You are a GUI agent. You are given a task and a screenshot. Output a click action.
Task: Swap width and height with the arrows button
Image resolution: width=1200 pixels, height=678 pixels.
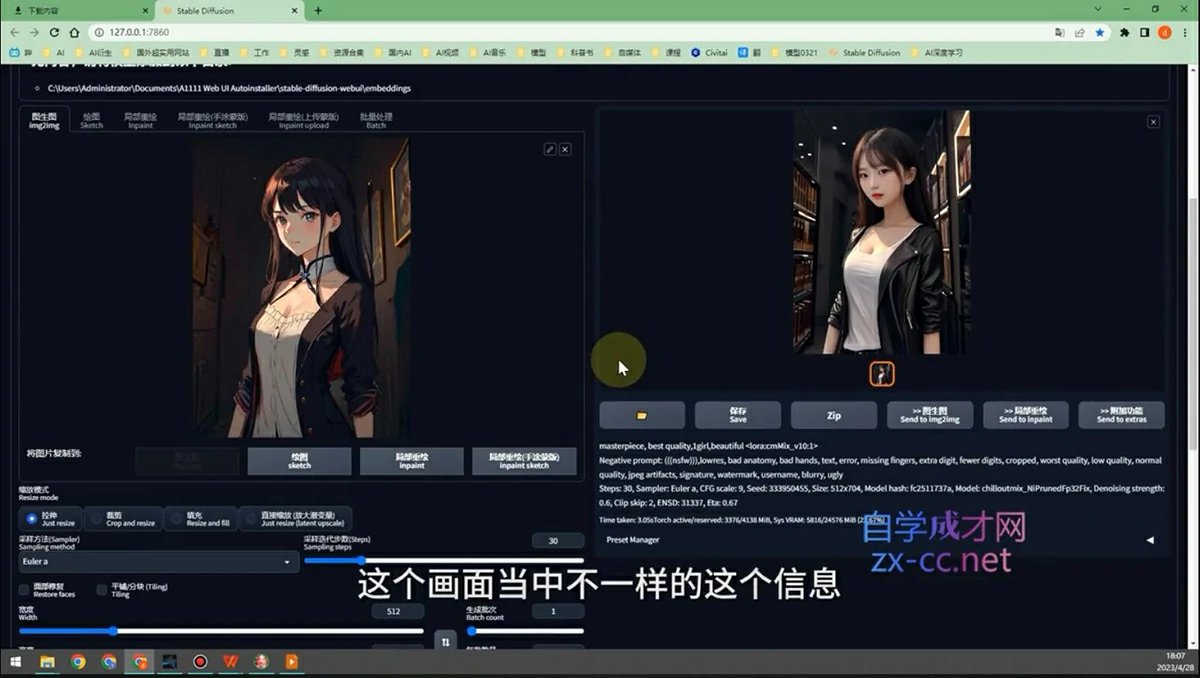pos(446,641)
